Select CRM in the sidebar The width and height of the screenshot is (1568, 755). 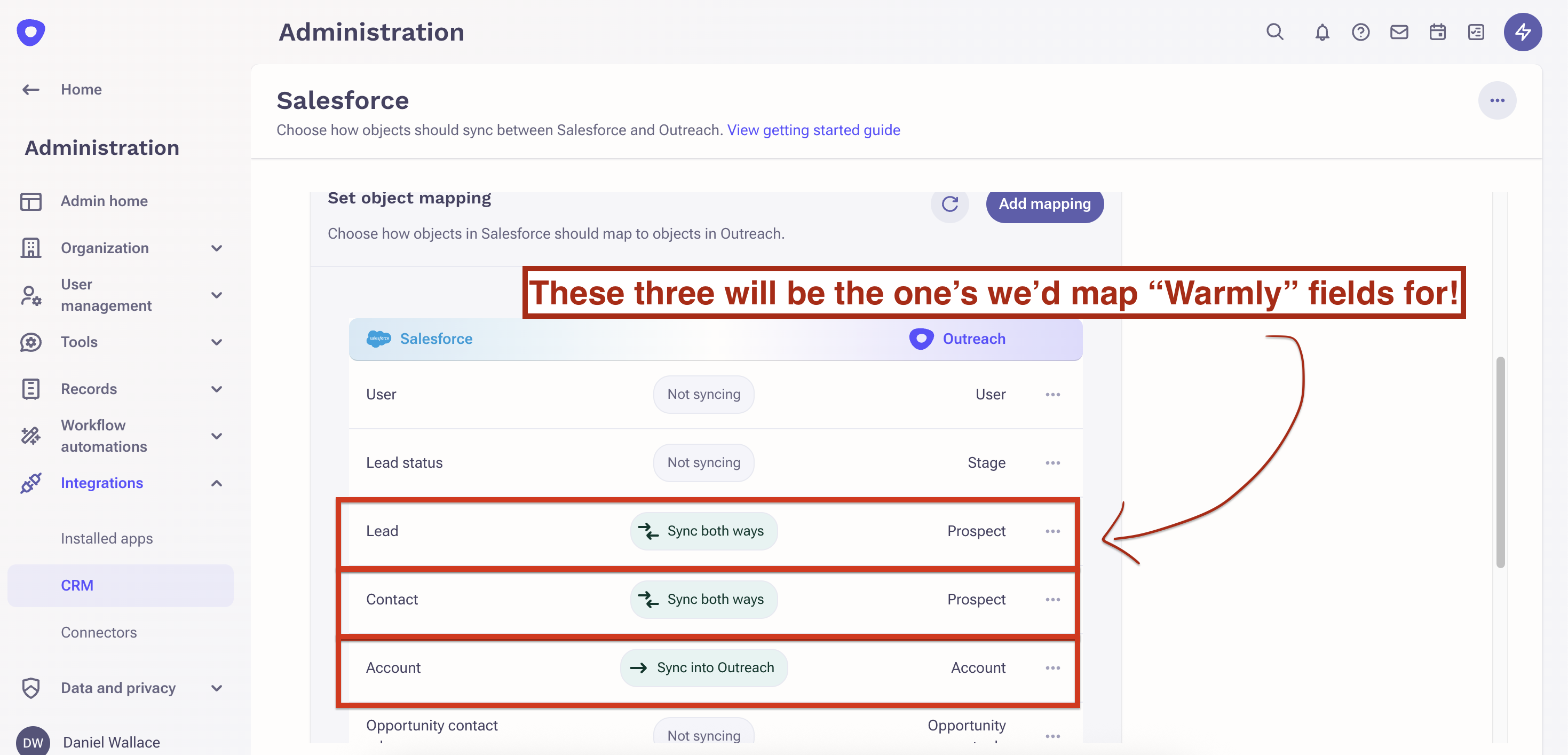77,585
